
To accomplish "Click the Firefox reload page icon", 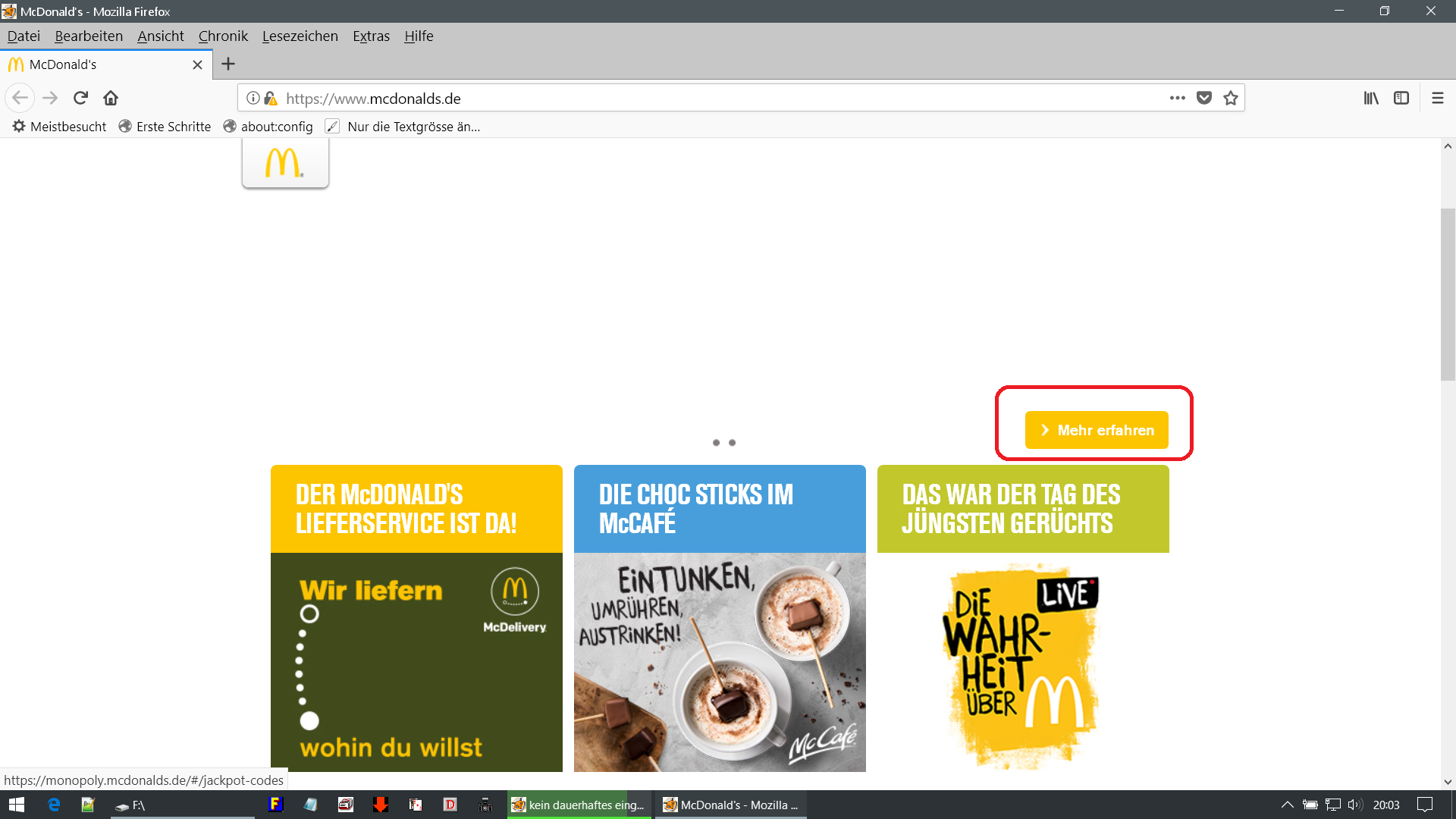I will click(x=80, y=98).
